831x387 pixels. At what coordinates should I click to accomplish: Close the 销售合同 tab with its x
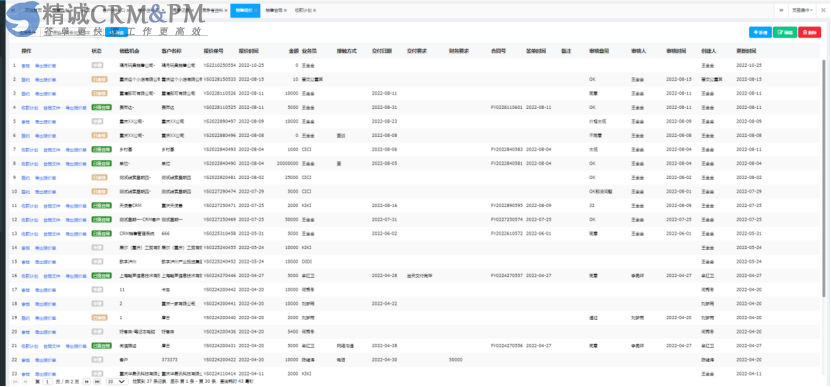click(x=285, y=10)
